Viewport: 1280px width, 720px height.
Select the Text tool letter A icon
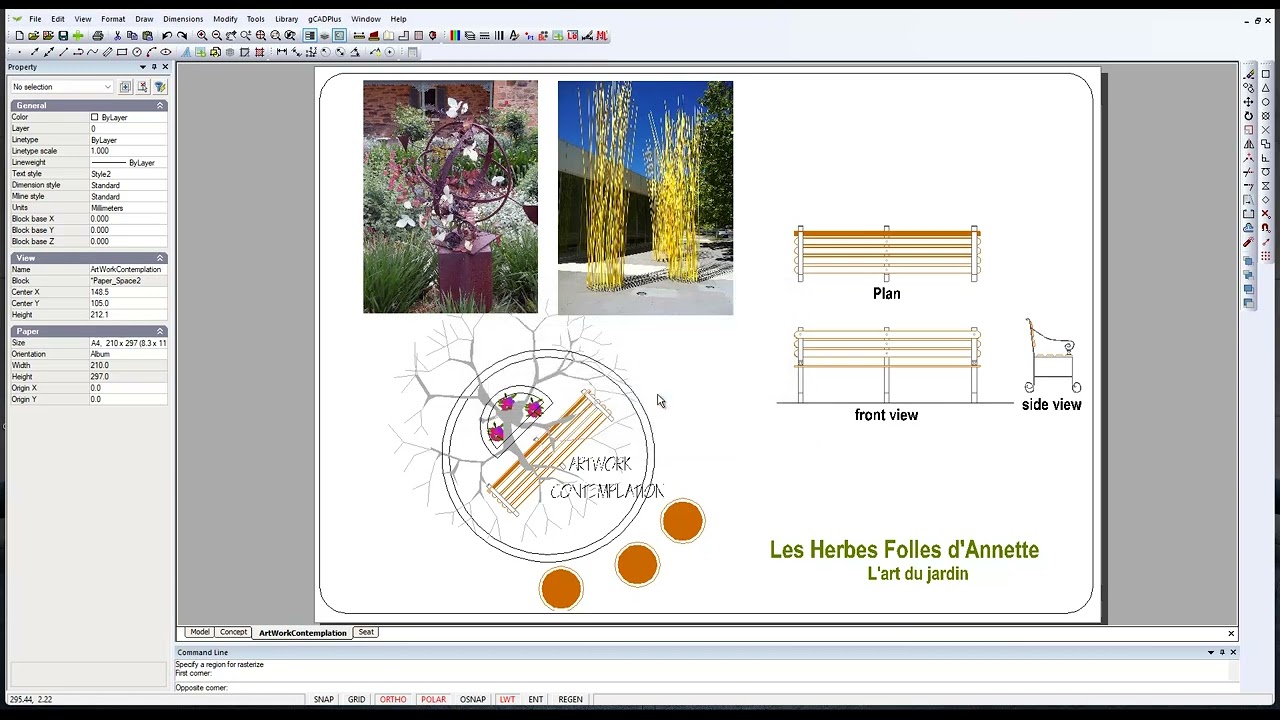coord(185,52)
